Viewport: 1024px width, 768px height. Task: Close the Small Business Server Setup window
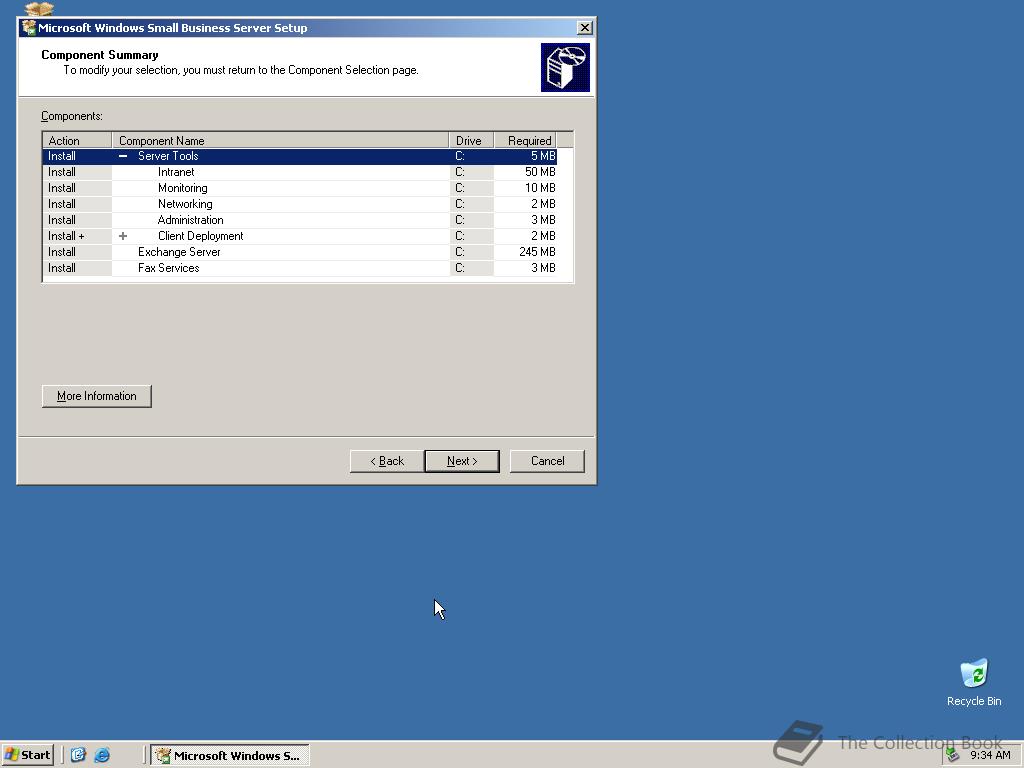tap(584, 27)
